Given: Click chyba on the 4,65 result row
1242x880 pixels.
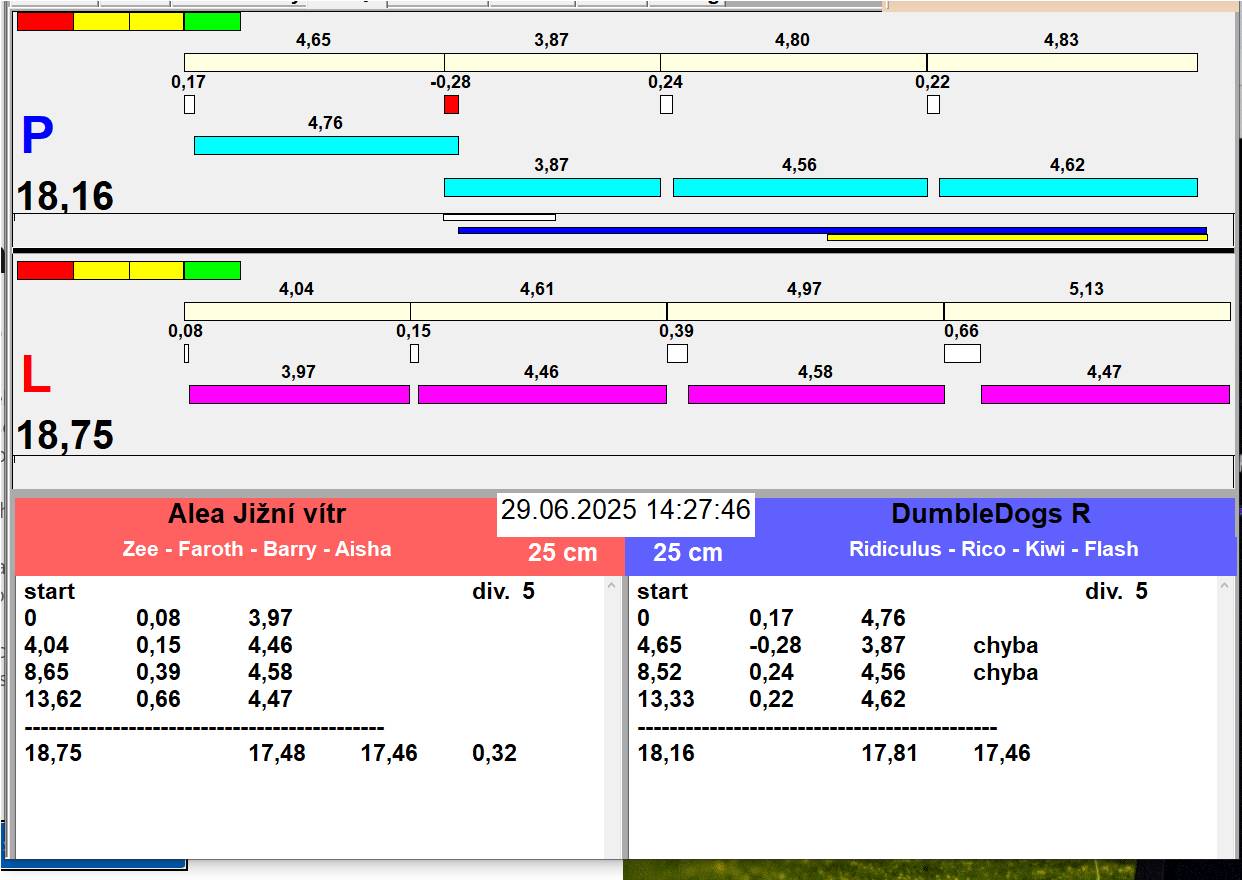Looking at the screenshot, I should click(x=1005, y=646).
